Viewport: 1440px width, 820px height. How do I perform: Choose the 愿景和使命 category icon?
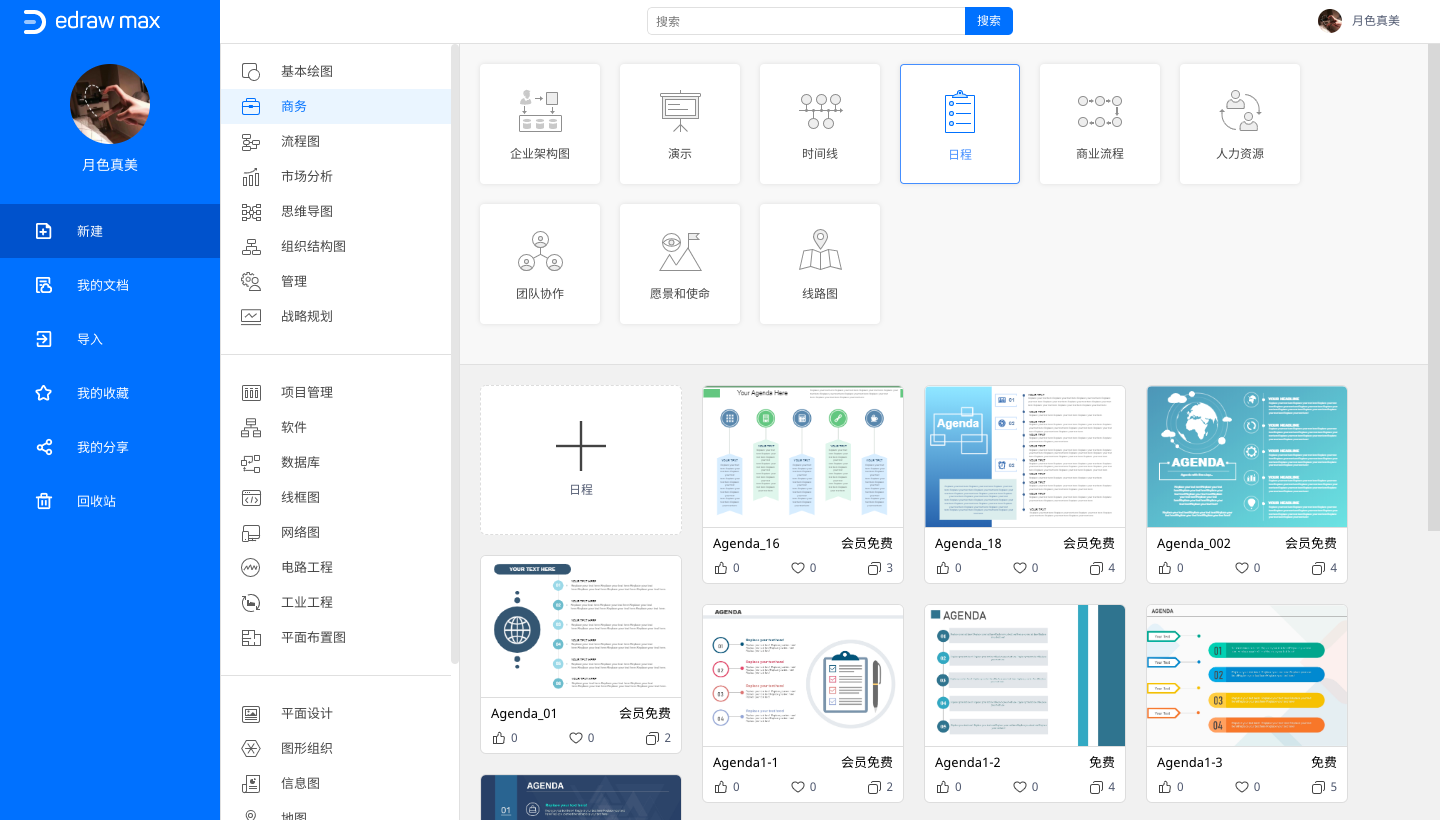click(x=680, y=263)
